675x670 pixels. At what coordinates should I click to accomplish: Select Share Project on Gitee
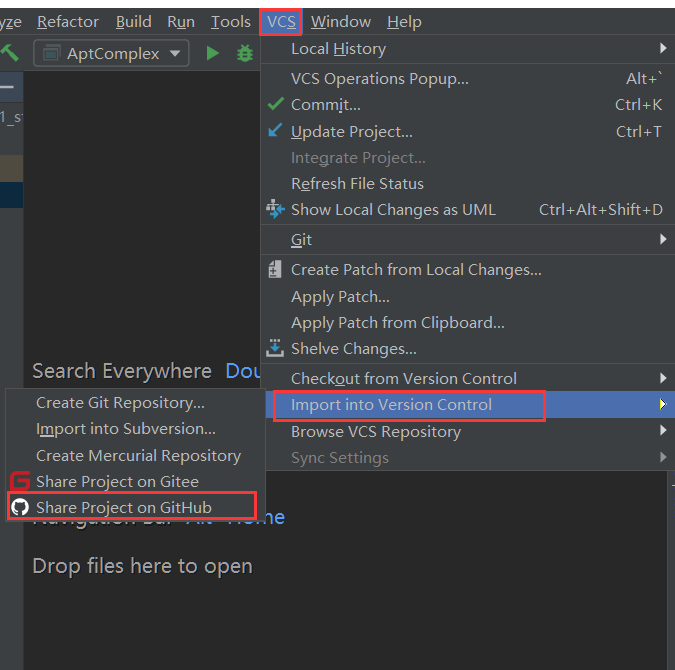click(x=136, y=481)
